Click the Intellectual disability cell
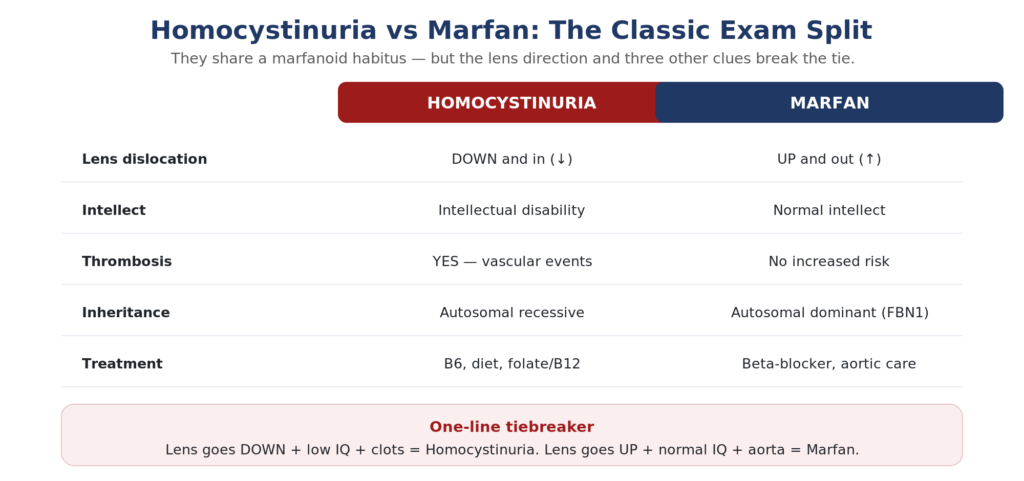The height and width of the screenshot is (481, 1024). click(x=511, y=210)
